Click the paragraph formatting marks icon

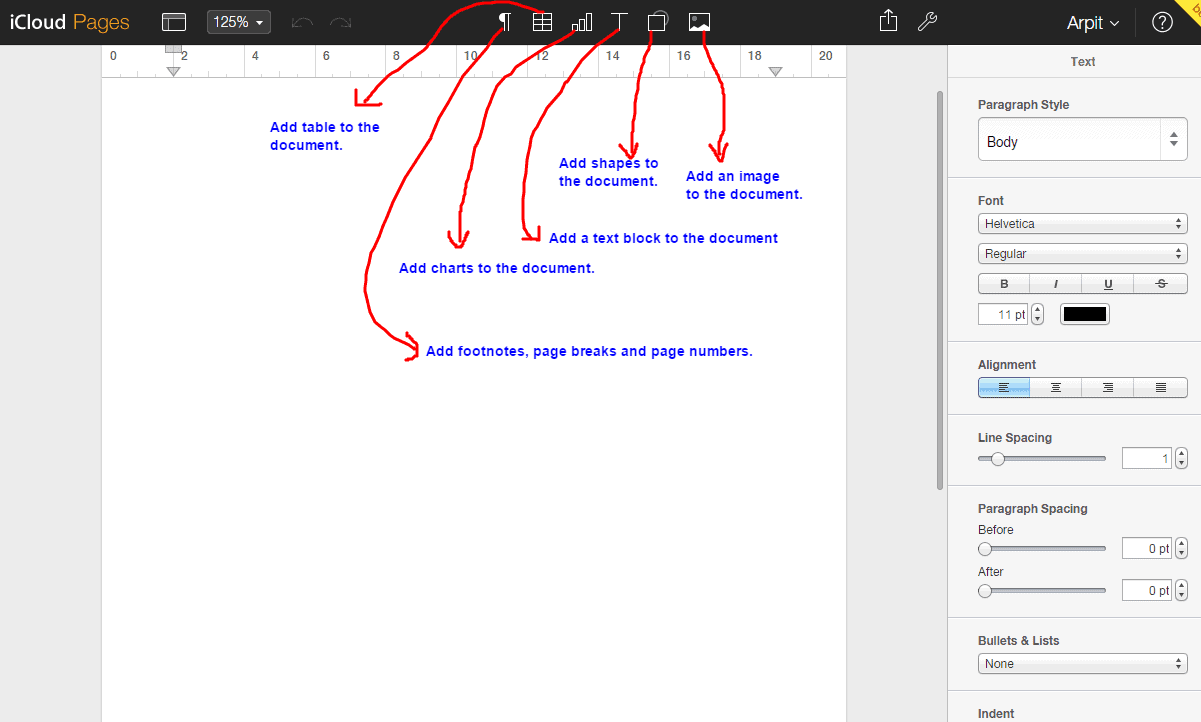pos(504,21)
